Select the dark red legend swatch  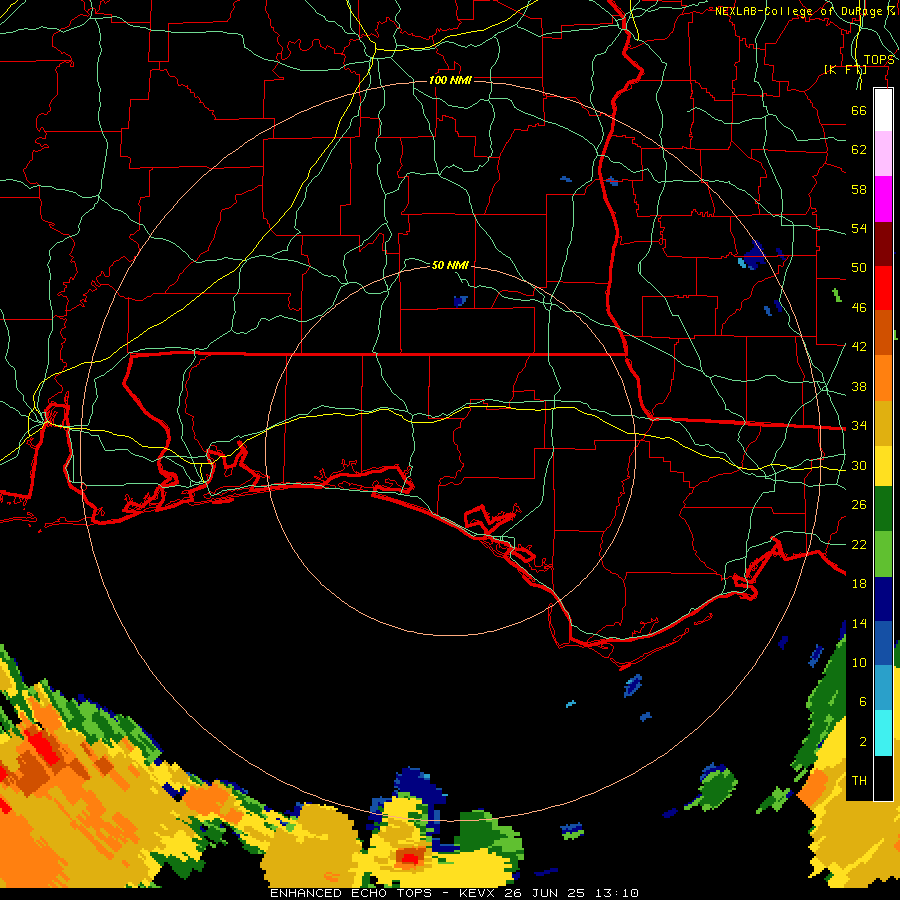coord(883,244)
